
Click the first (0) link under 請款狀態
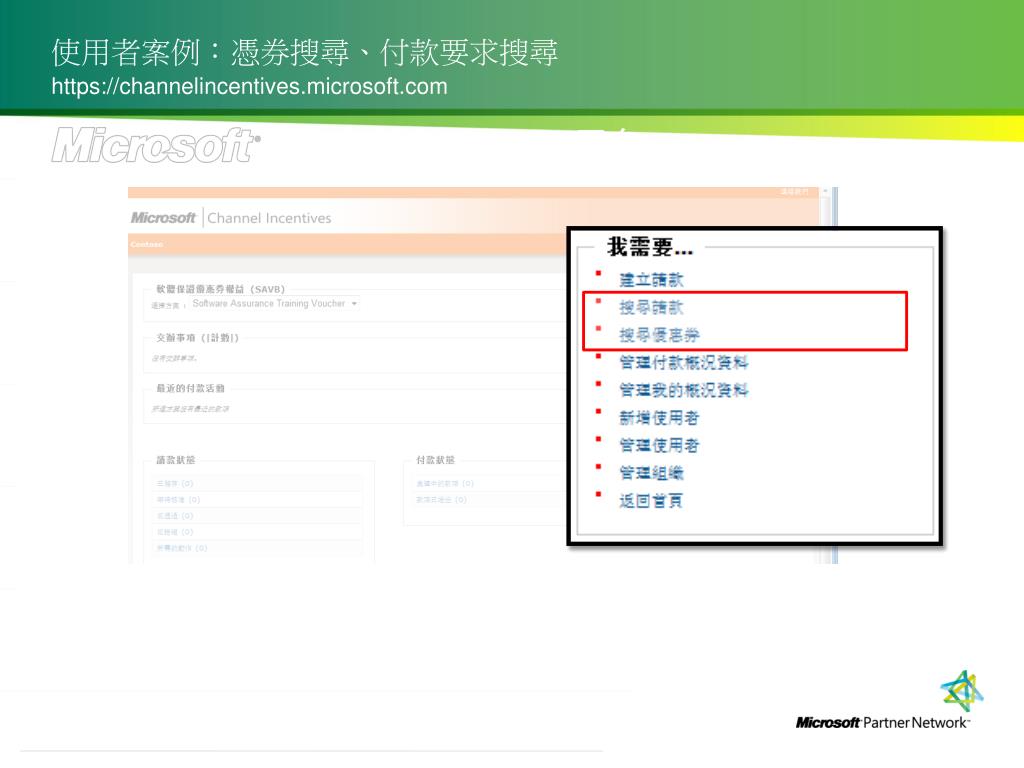[175, 484]
